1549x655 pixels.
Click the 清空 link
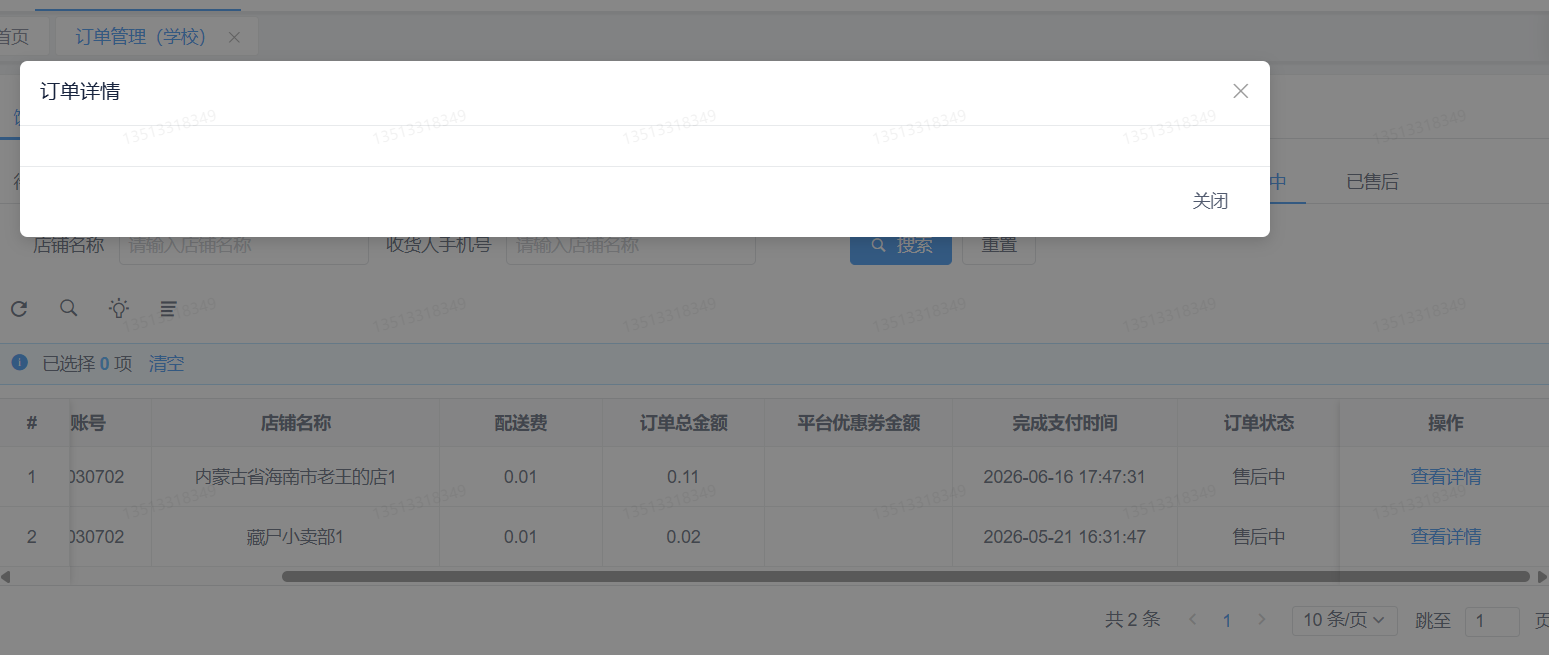[166, 364]
